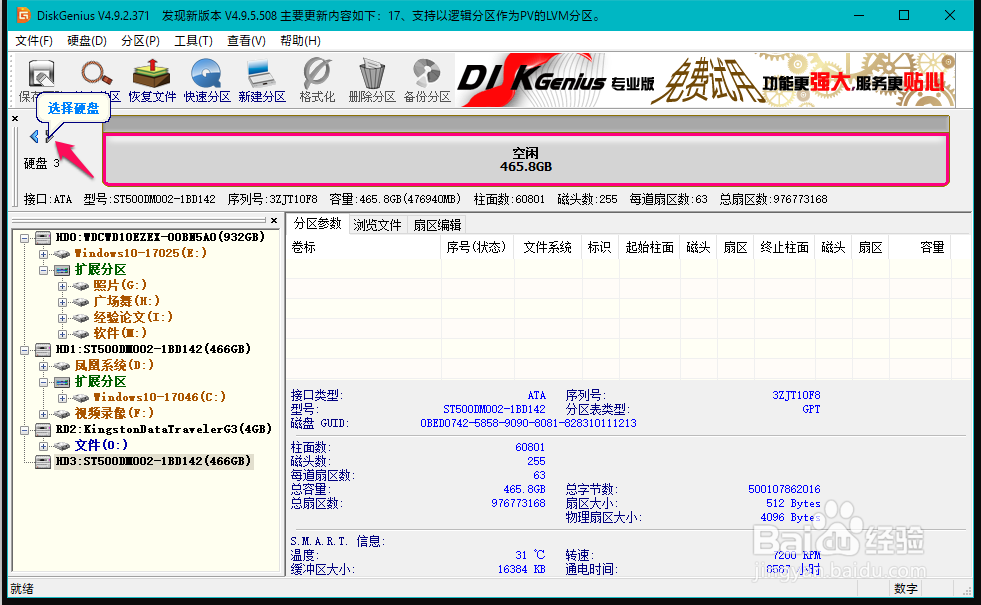Expand the 凤凰系统(D:) partition node

click(x=43, y=366)
